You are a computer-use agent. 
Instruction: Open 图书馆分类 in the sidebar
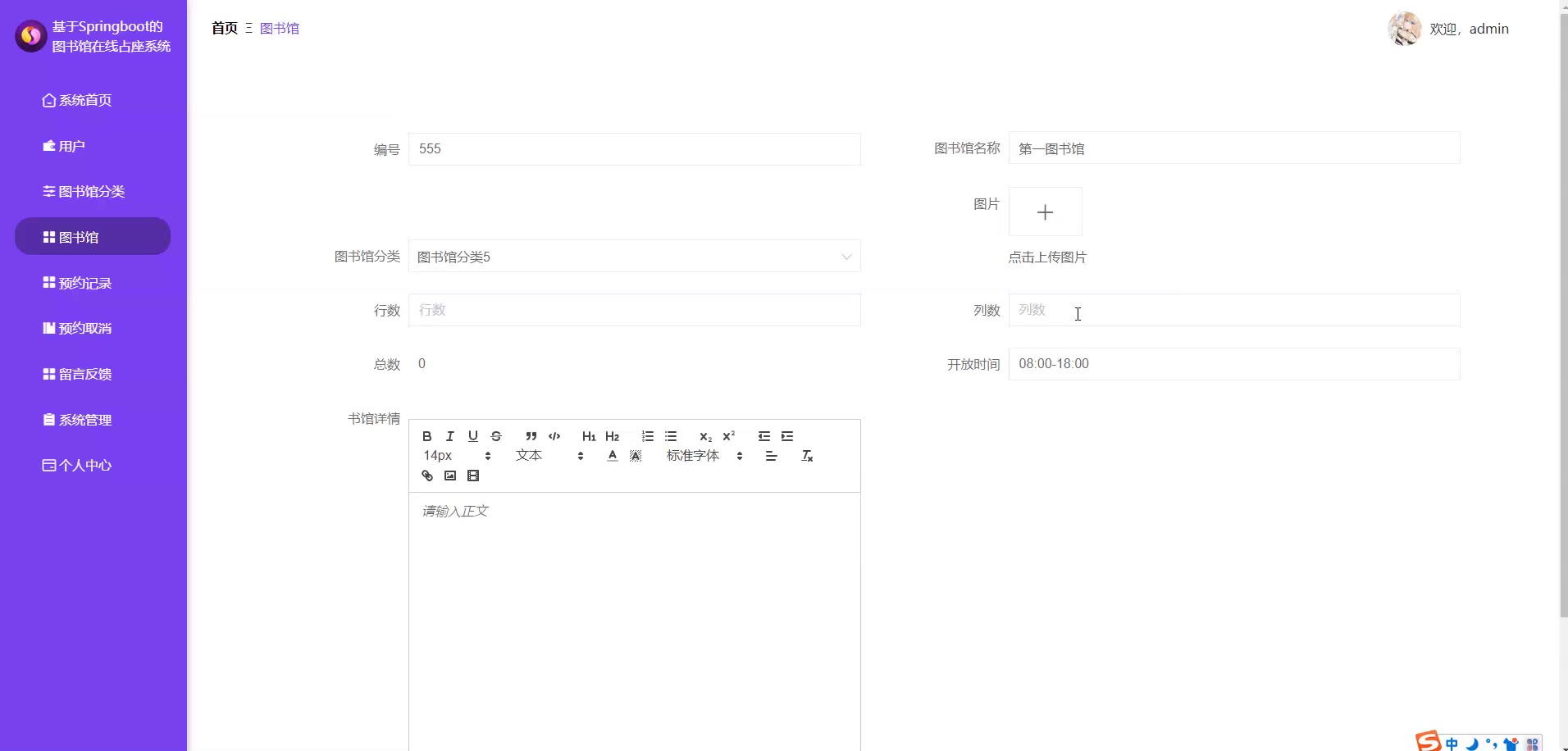(x=84, y=191)
